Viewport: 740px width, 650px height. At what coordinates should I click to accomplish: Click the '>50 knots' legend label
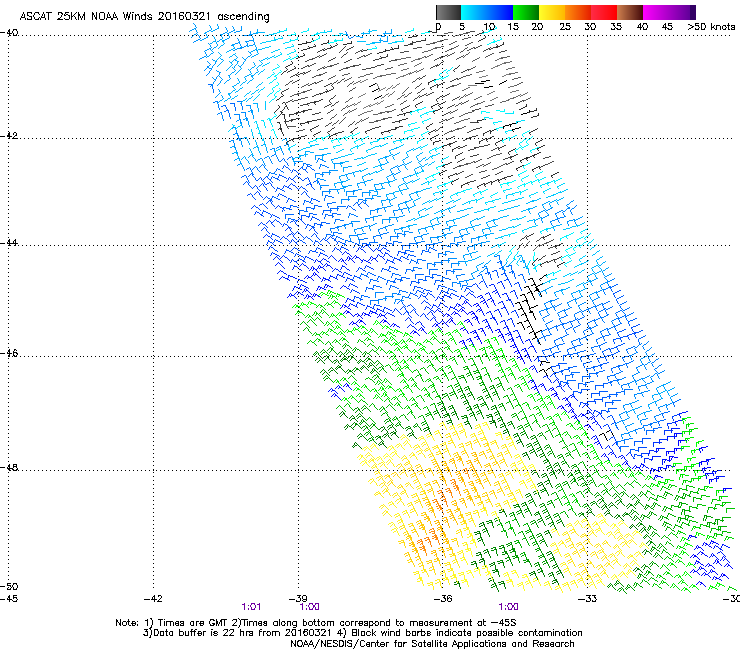(x=711, y=26)
